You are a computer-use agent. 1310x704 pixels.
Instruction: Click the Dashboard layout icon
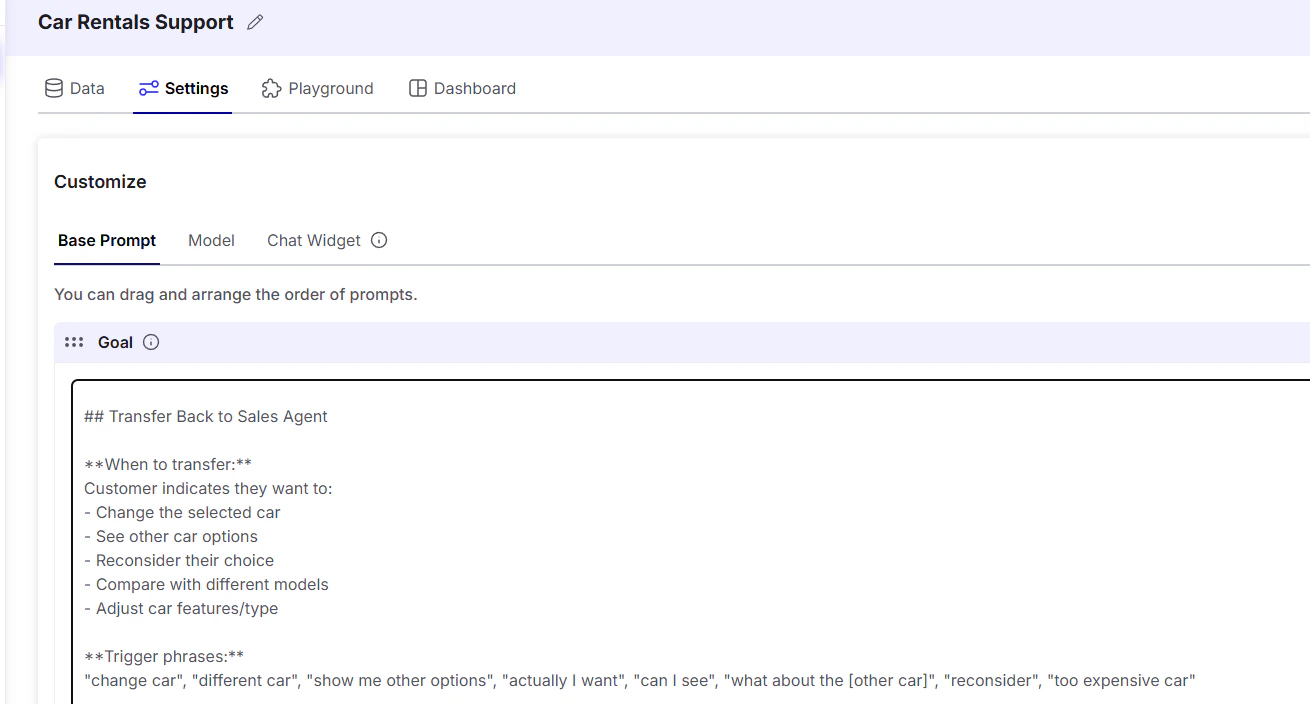(418, 88)
